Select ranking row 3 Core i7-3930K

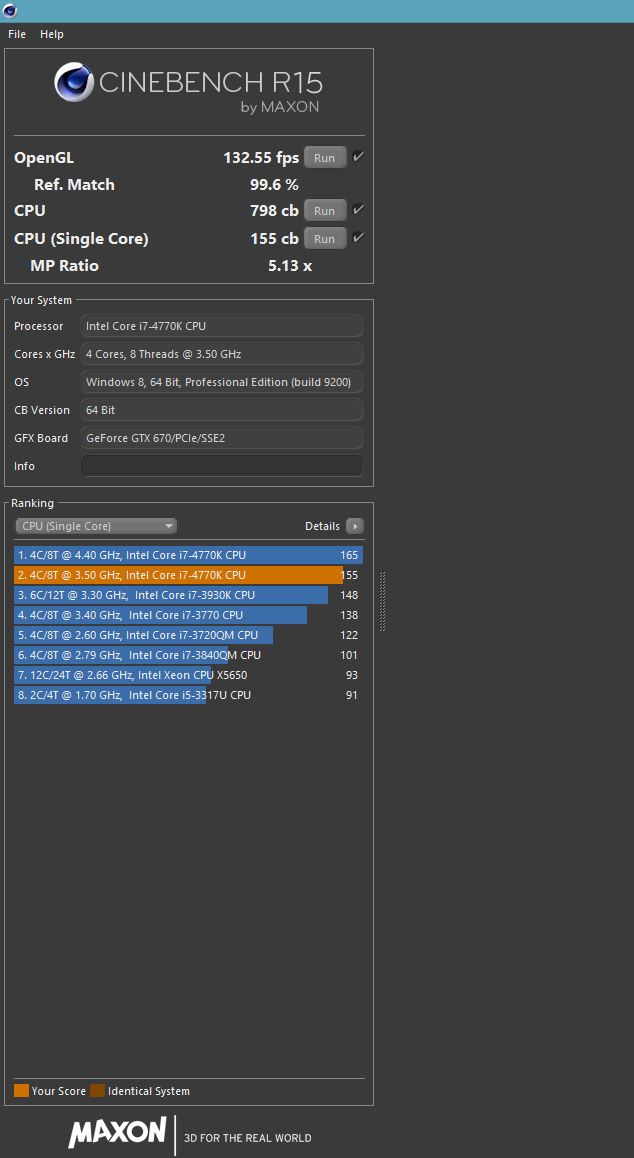[188, 595]
